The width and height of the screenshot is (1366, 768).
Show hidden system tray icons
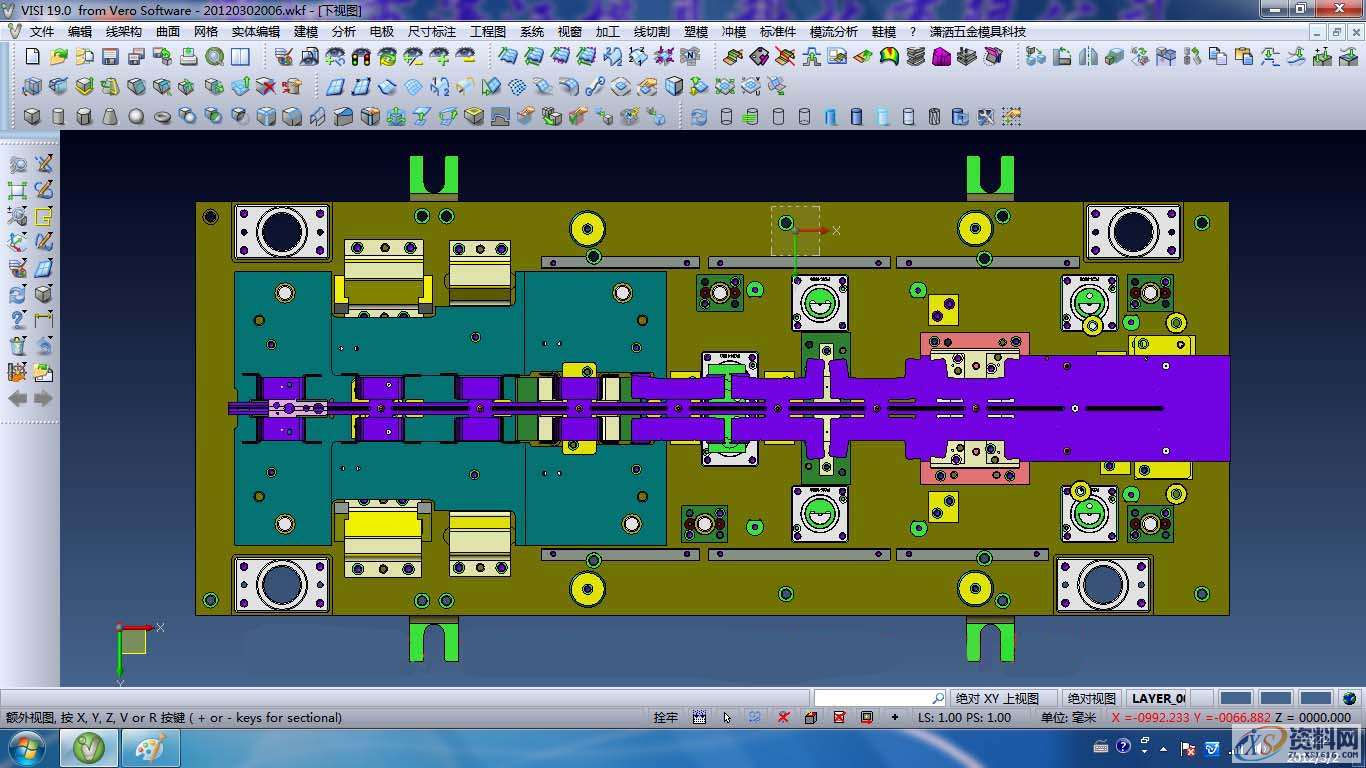pos(1161,747)
